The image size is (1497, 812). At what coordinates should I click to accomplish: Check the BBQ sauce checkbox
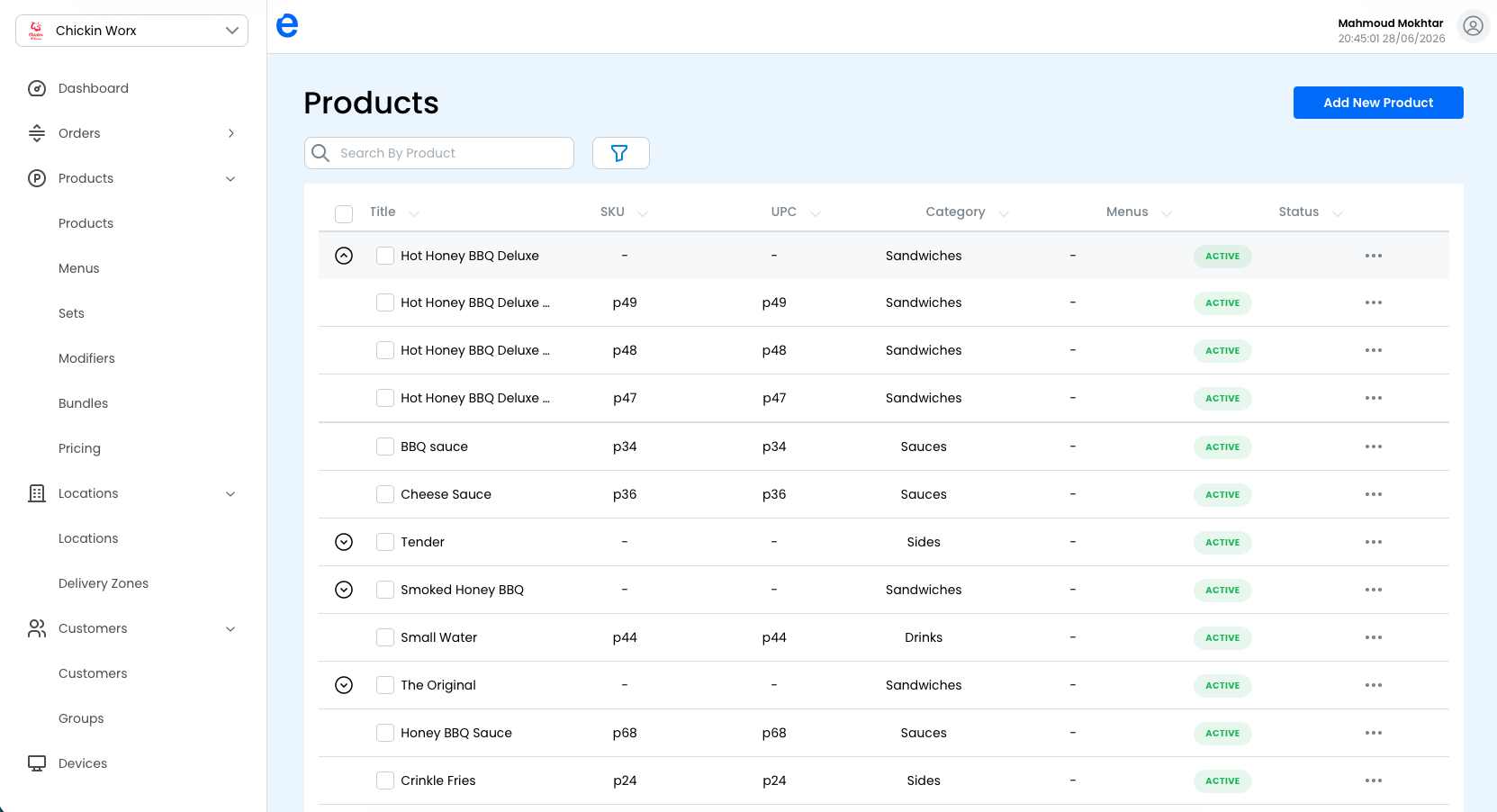385,447
